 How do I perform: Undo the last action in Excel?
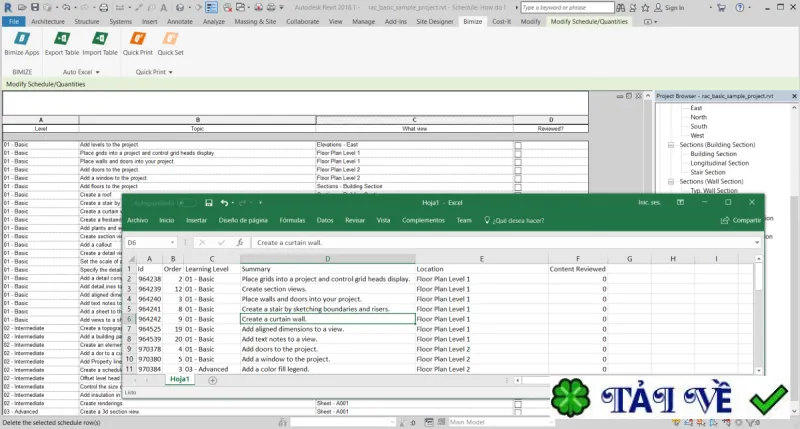pos(224,203)
